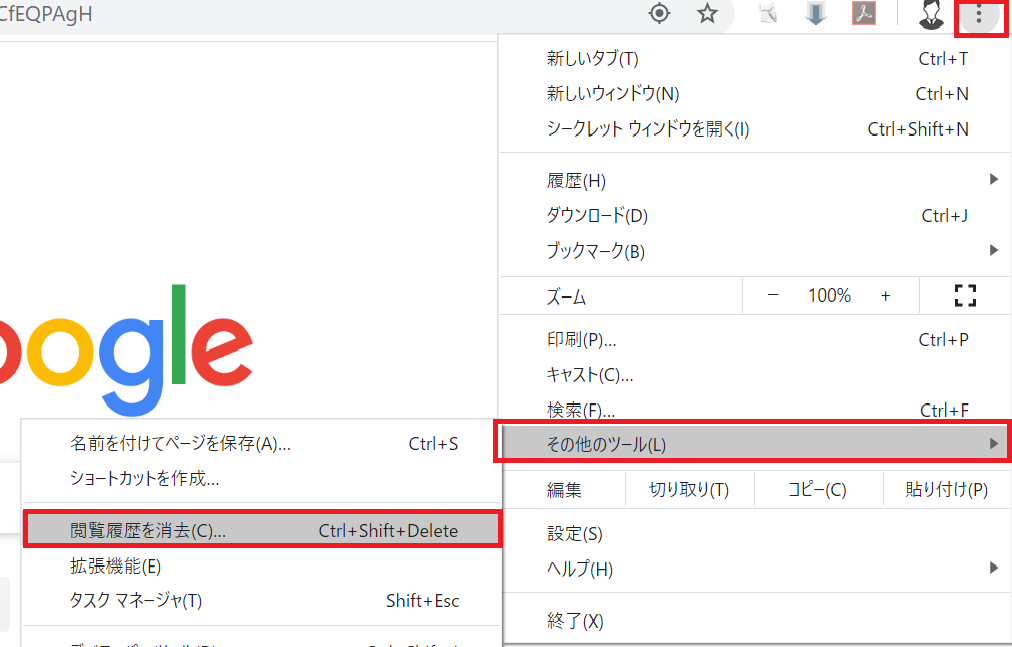Click the paper-like extension icon next to star
1012x647 pixels.
pyautogui.click(x=768, y=14)
